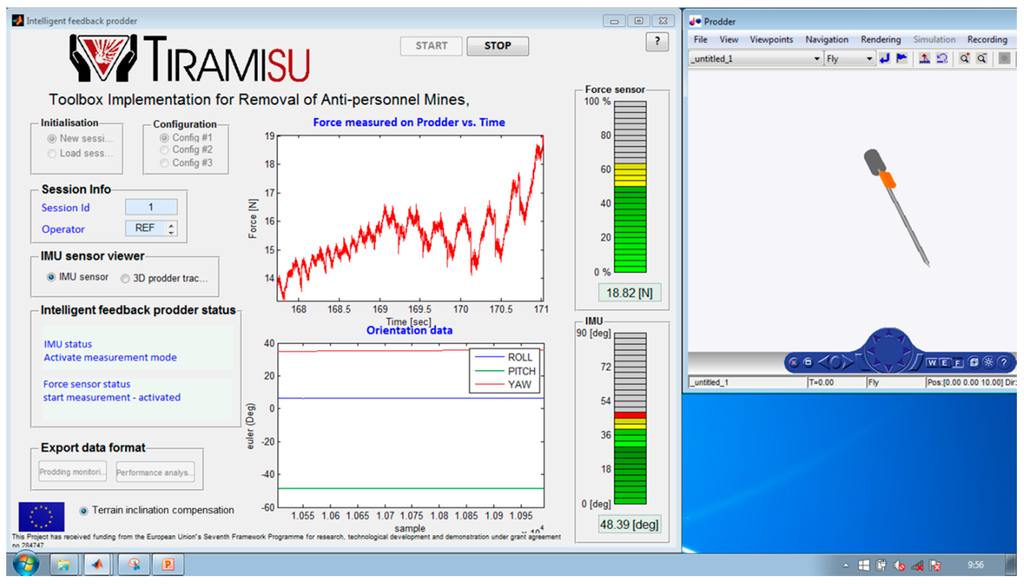Open the Rendering menu

[881, 40]
